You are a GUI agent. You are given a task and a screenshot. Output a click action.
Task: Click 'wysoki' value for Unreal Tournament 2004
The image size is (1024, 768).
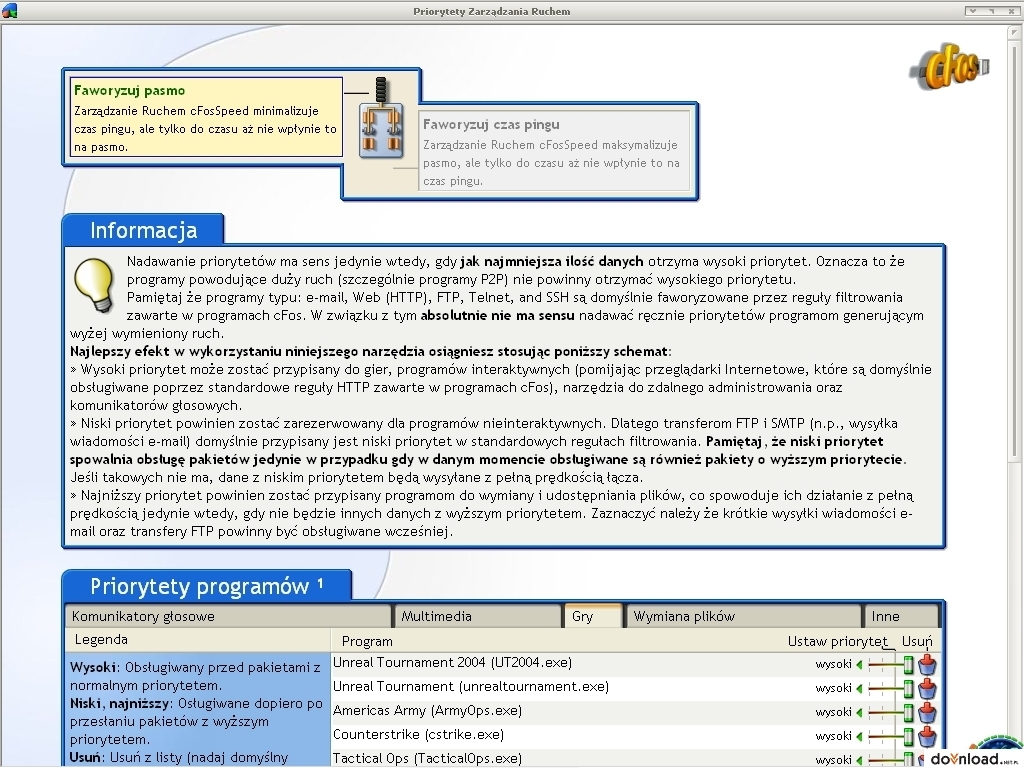[833, 665]
